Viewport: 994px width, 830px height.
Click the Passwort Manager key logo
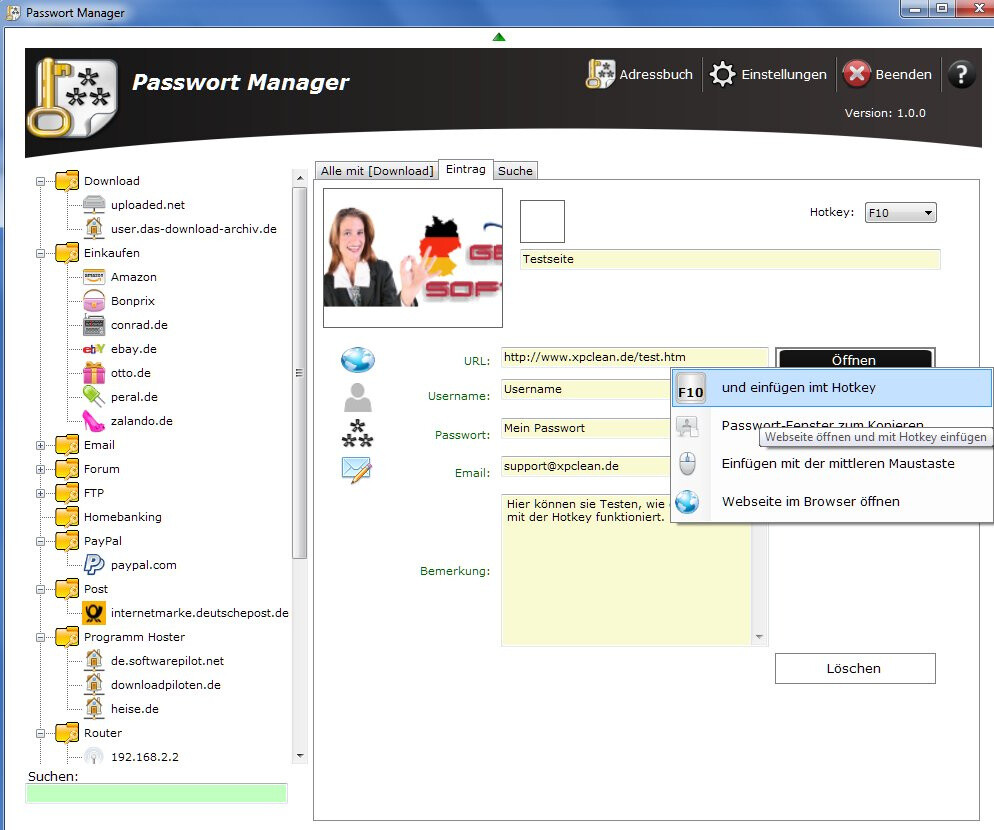pyautogui.click(x=74, y=97)
